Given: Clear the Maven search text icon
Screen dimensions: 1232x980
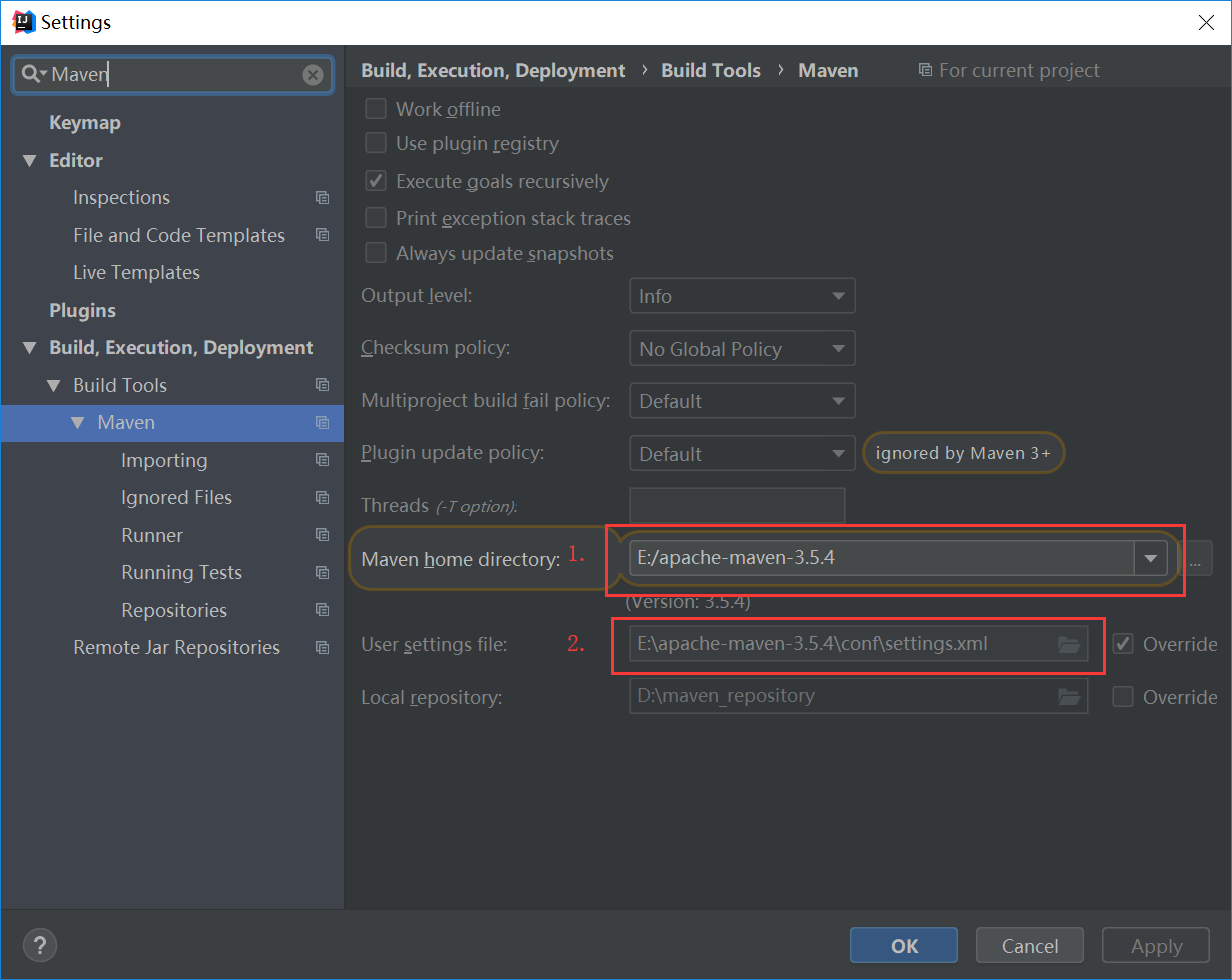Looking at the screenshot, I should coord(313,75).
